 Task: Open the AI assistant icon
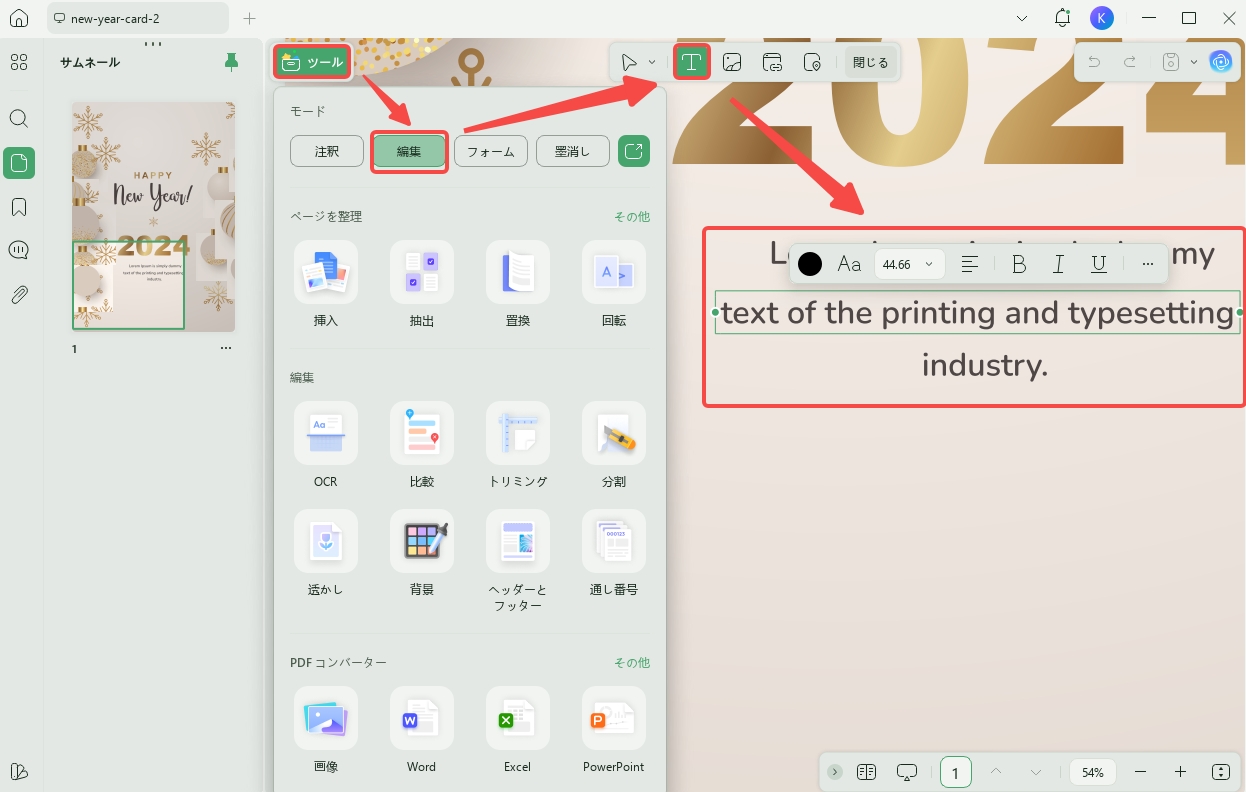coord(1220,62)
